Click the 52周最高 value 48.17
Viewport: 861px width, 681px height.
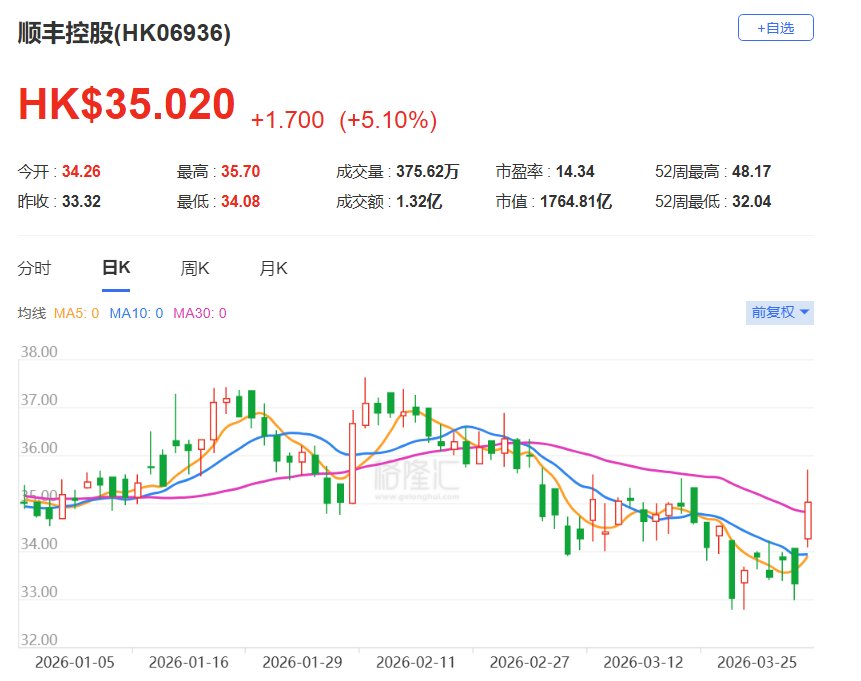tap(752, 172)
